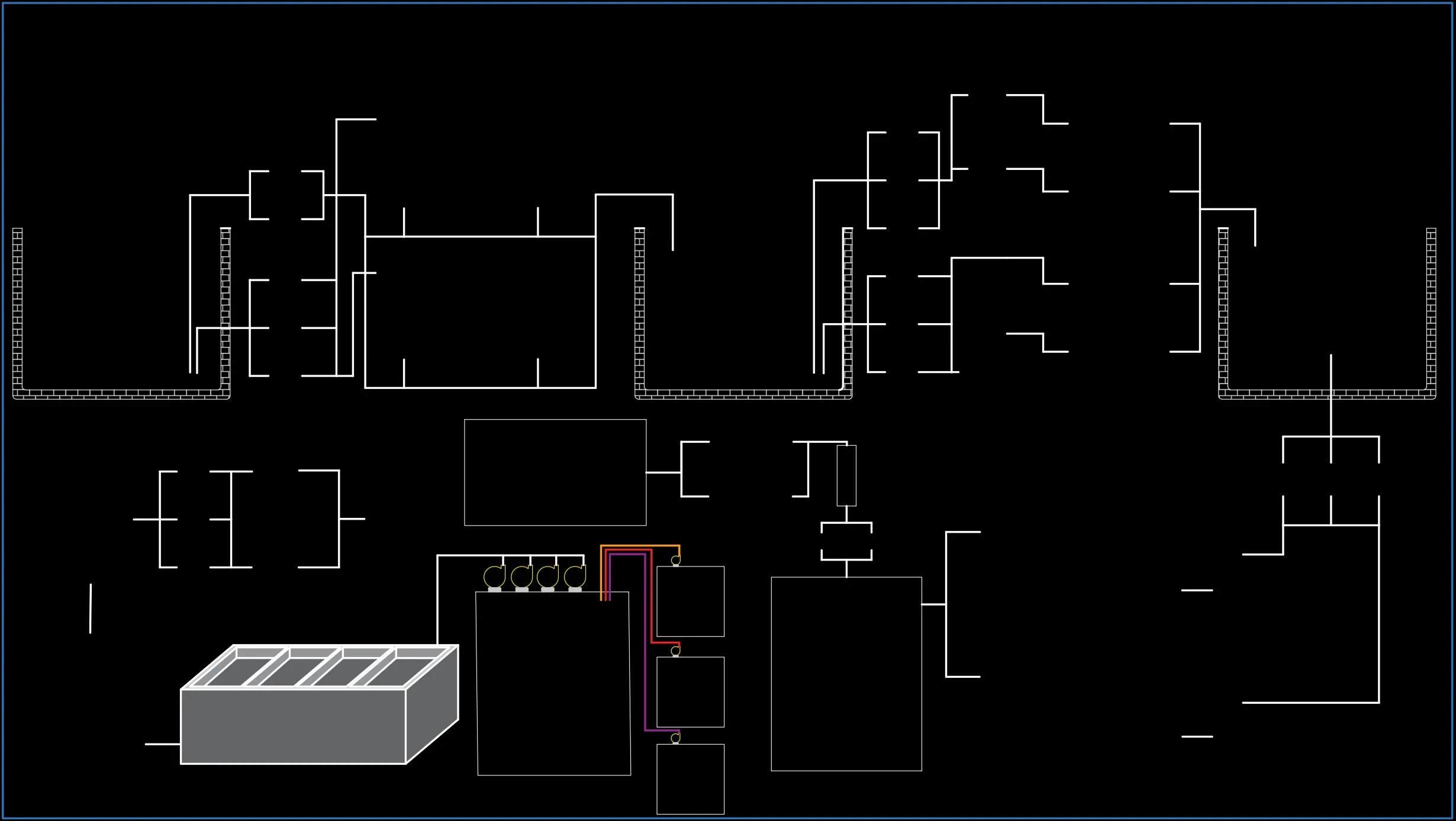Click the red pipe line
Image resolution: width=1456 pixels, height=821 pixels.
pyautogui.click(x=651, y=595)
